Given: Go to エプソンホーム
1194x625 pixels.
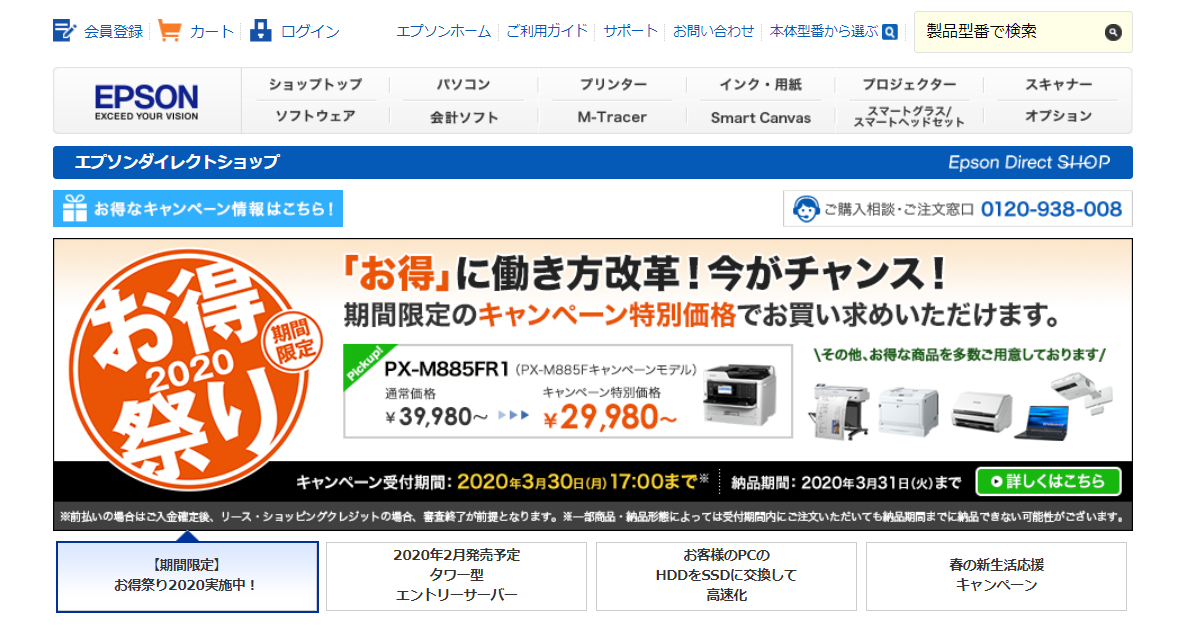Looking at the screenshot, I should coord(443,31).
